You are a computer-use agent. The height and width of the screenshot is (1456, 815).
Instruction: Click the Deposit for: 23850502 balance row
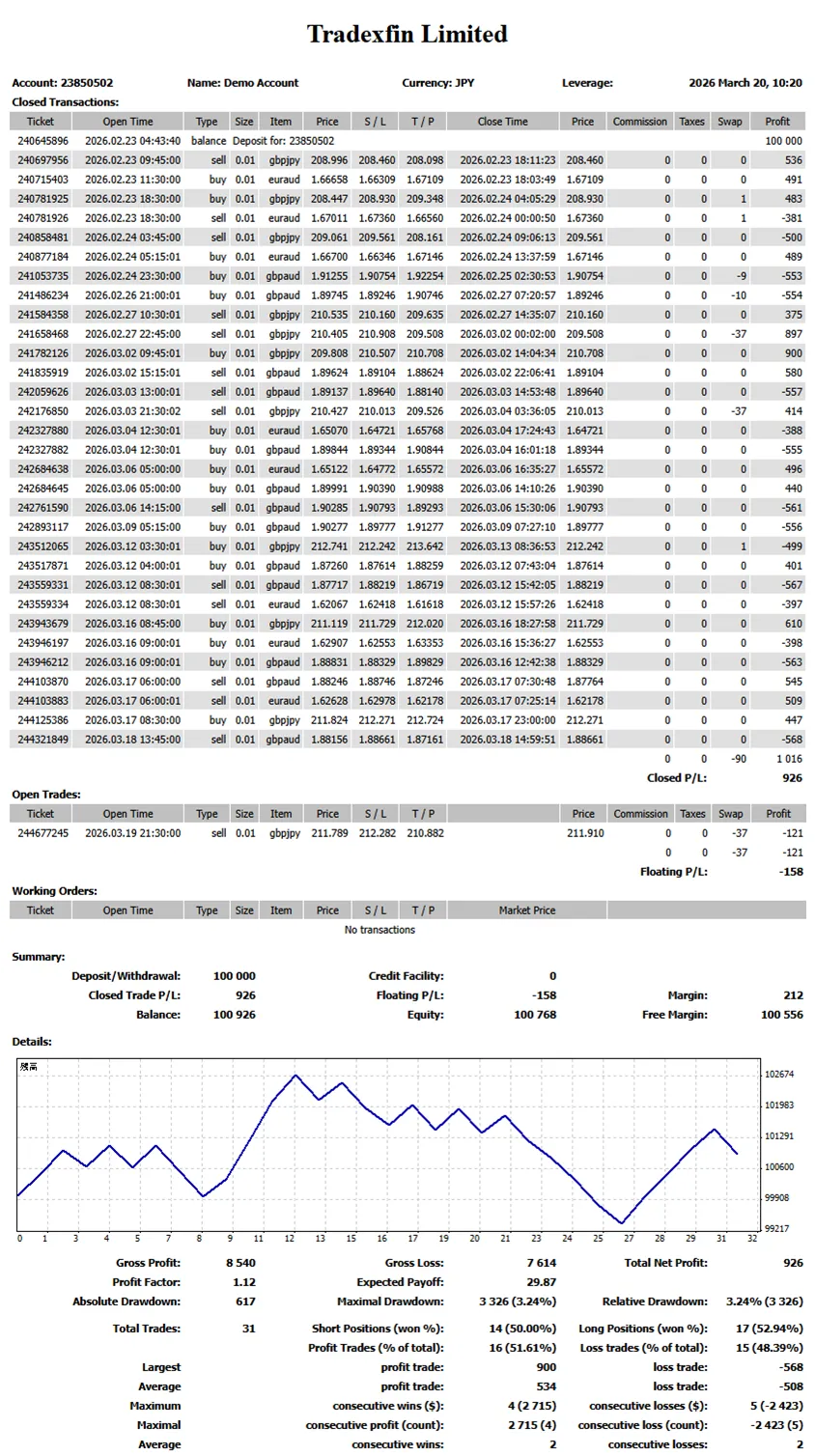click(x=283, y=141)
